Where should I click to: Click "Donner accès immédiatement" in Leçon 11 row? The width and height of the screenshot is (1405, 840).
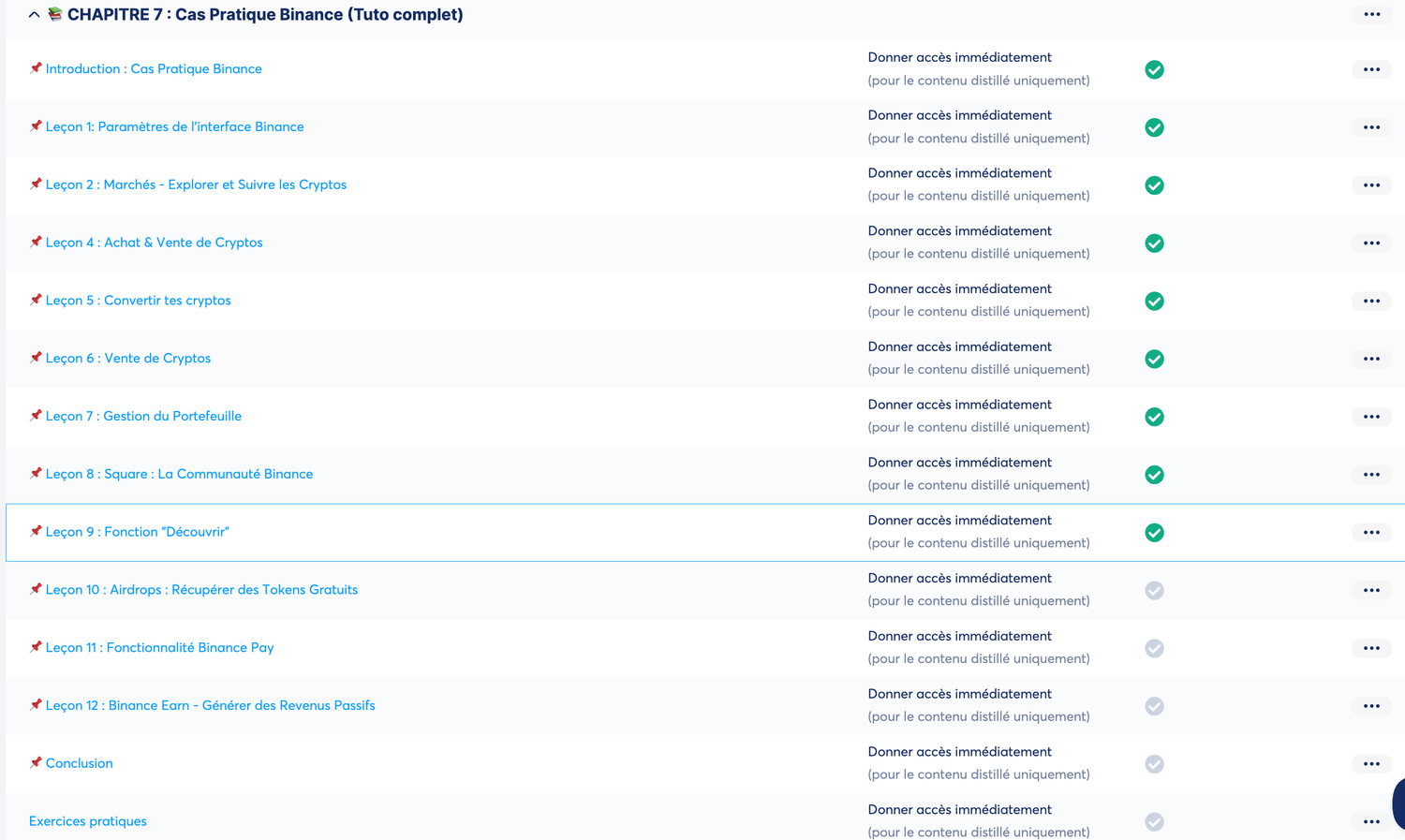click(960, 637)
